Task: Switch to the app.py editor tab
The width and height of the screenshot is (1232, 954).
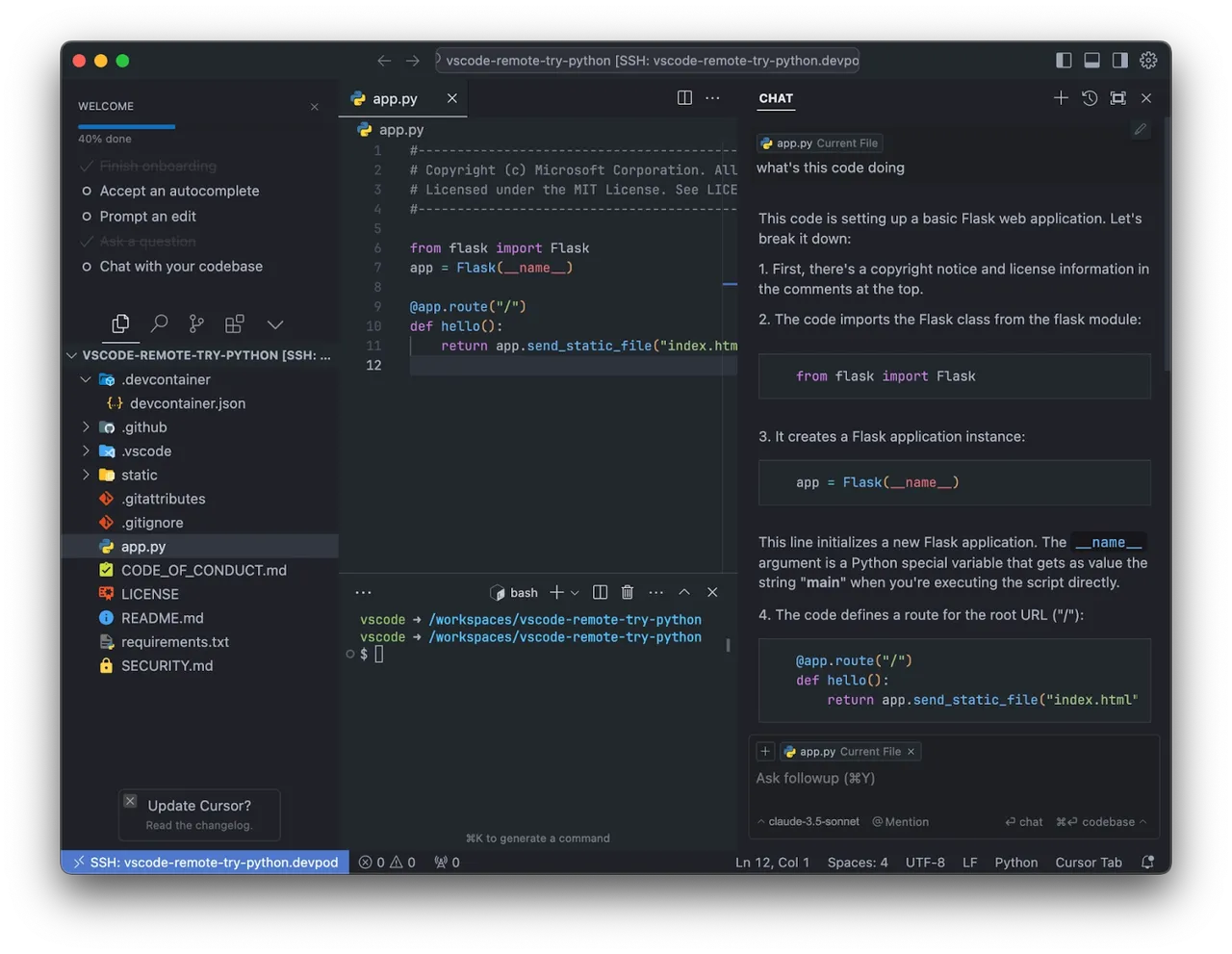Action: pyautogui.click(x=395, y=99)
